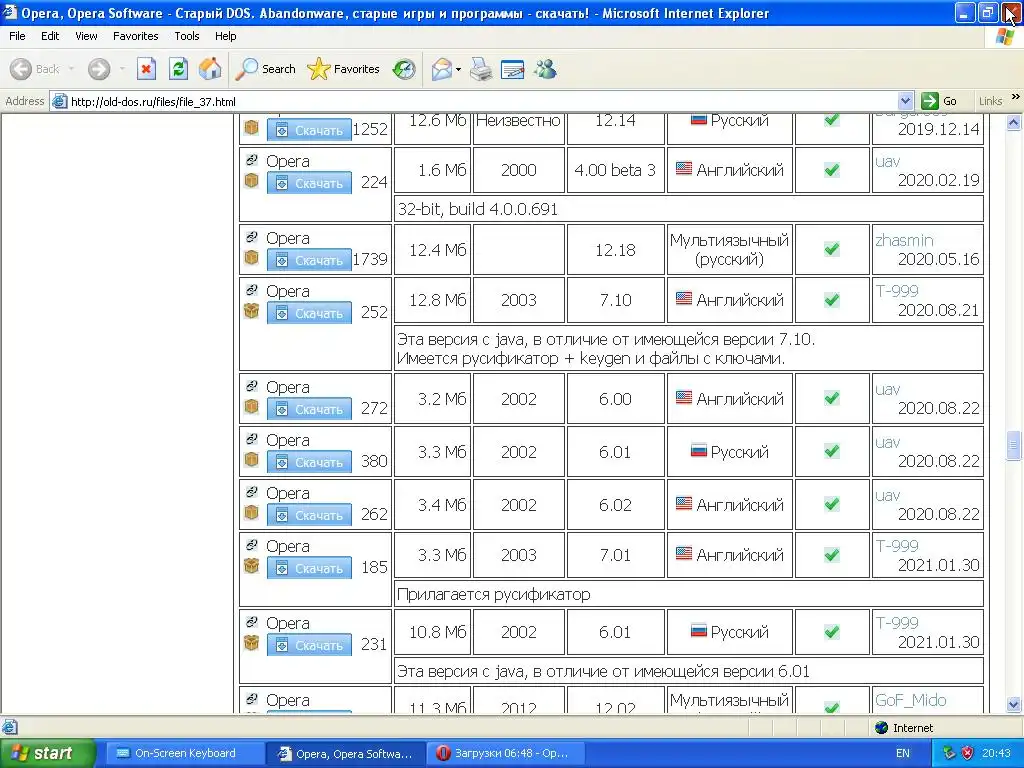Click Скачать for Opera 7.10
Viewport: 1024px width, 768px height.
tap(310, 313)
